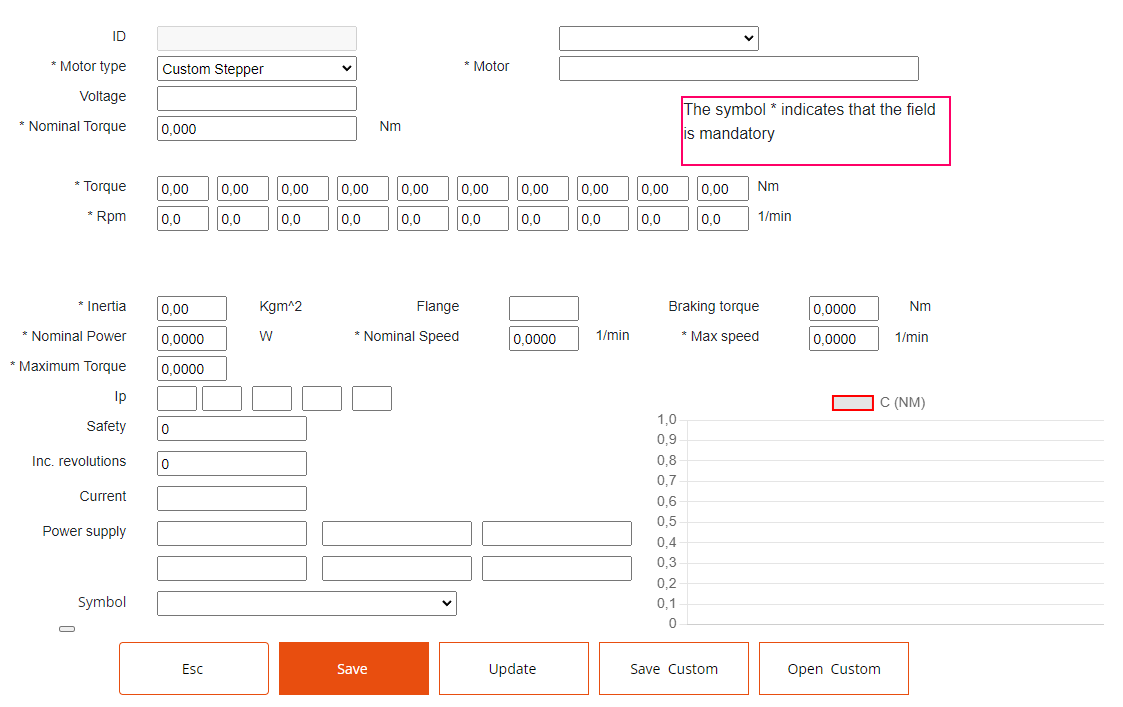Click Open Custom button
Screen dimensions: 1123x707
click(833, 669)
